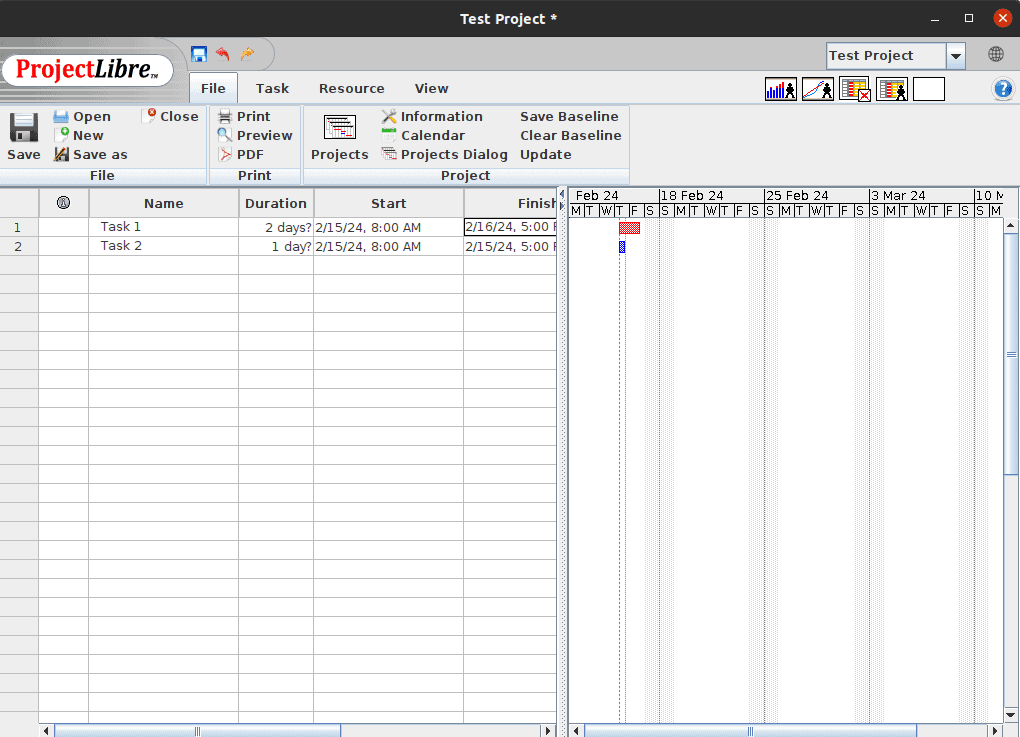Select row number 1 header

[x=18, y=227]
